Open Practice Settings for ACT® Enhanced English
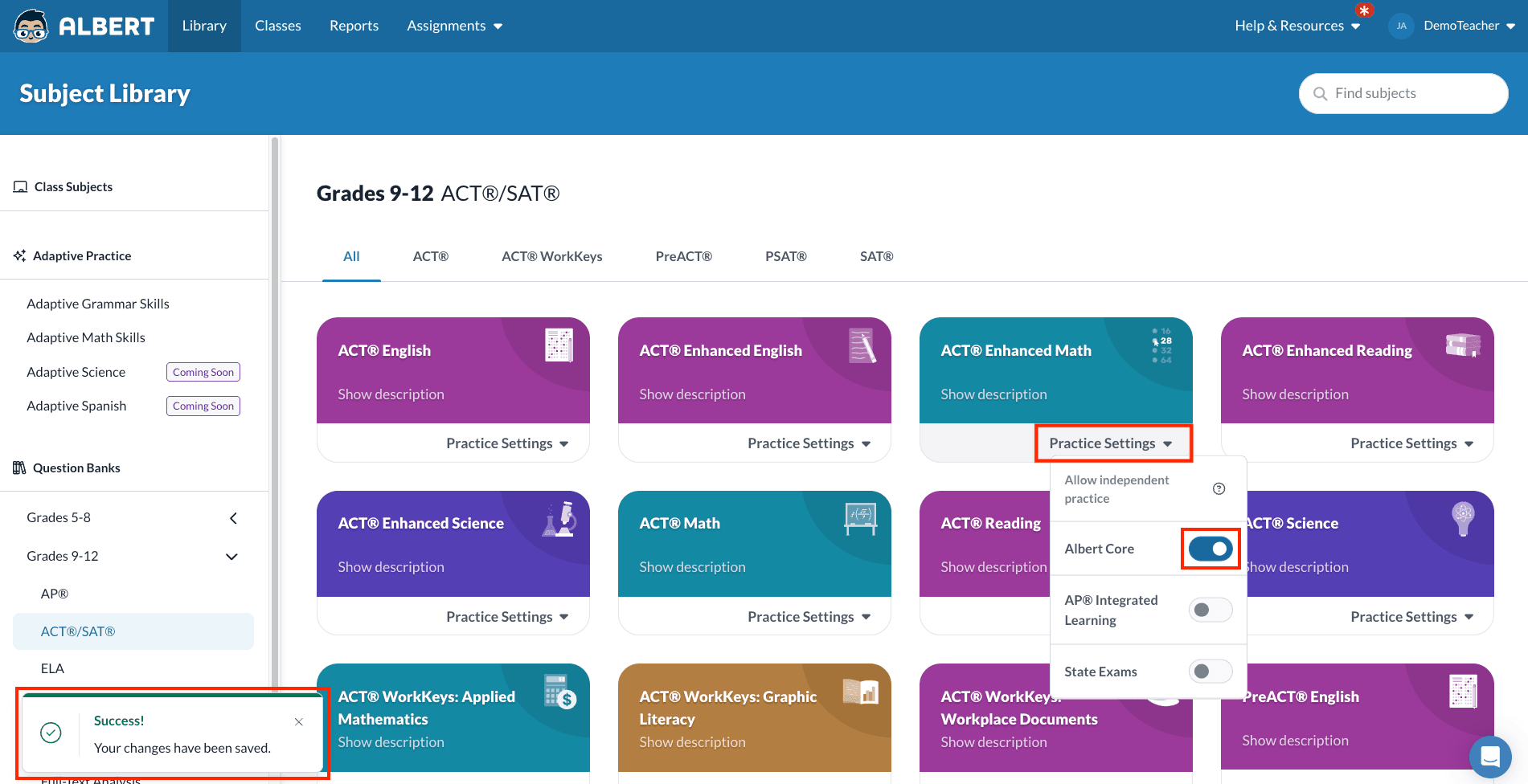 tap(809, 443)
